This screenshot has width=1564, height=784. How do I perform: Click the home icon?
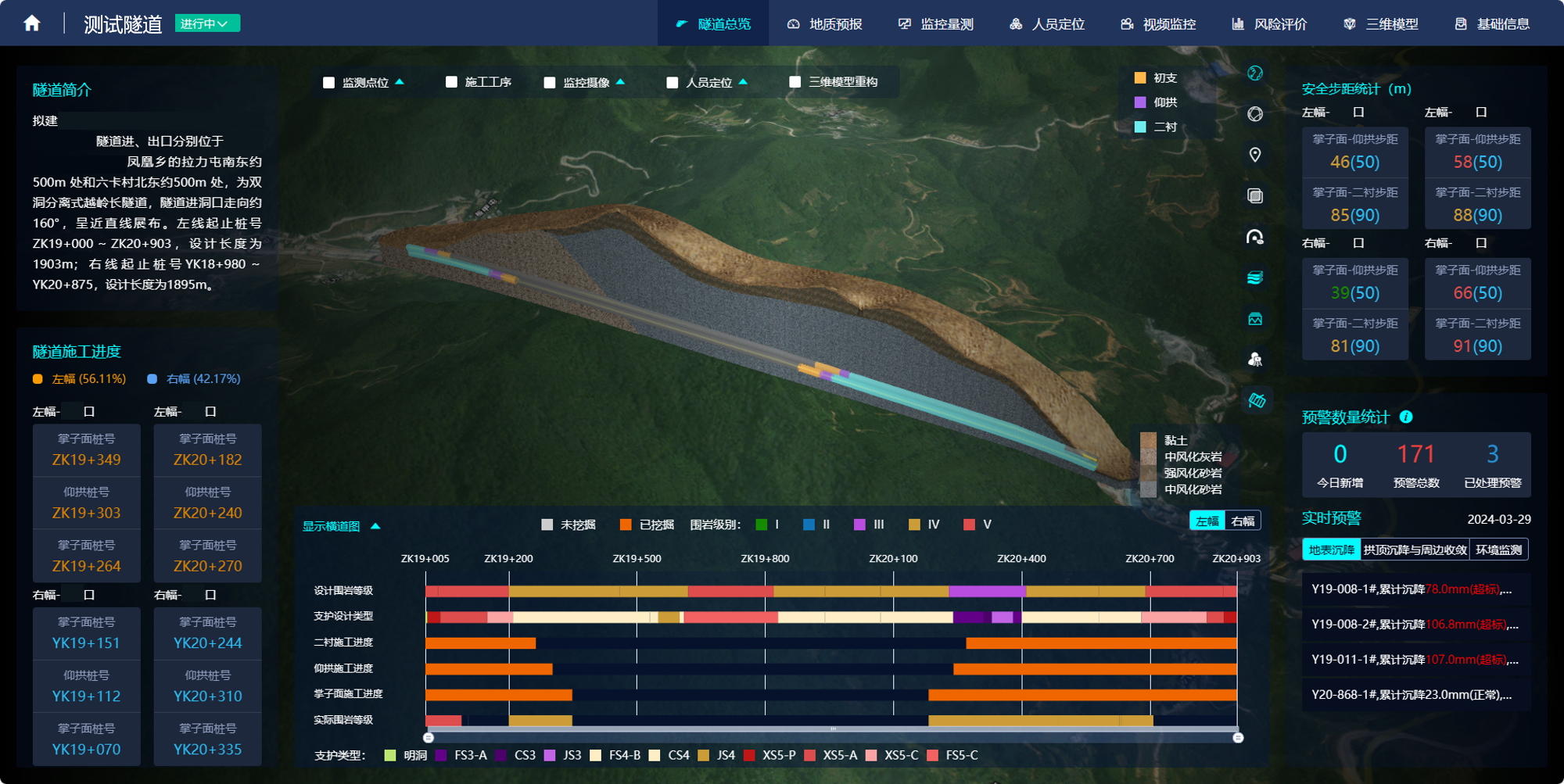(x=32, y=23)
